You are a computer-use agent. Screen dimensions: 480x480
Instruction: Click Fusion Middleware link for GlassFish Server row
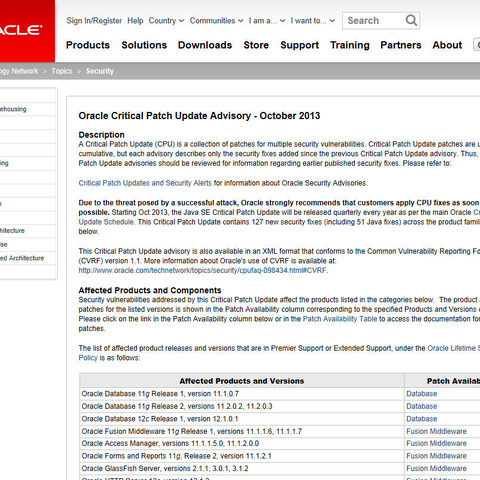click(x=436, y=468)
